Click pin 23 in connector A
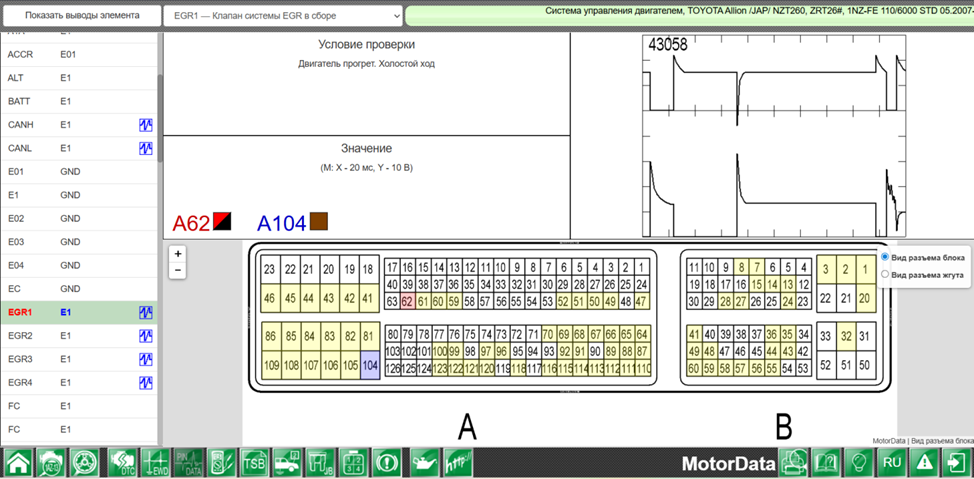The width and height of the screenshot is (974, 479). click(x=270, y=269)
